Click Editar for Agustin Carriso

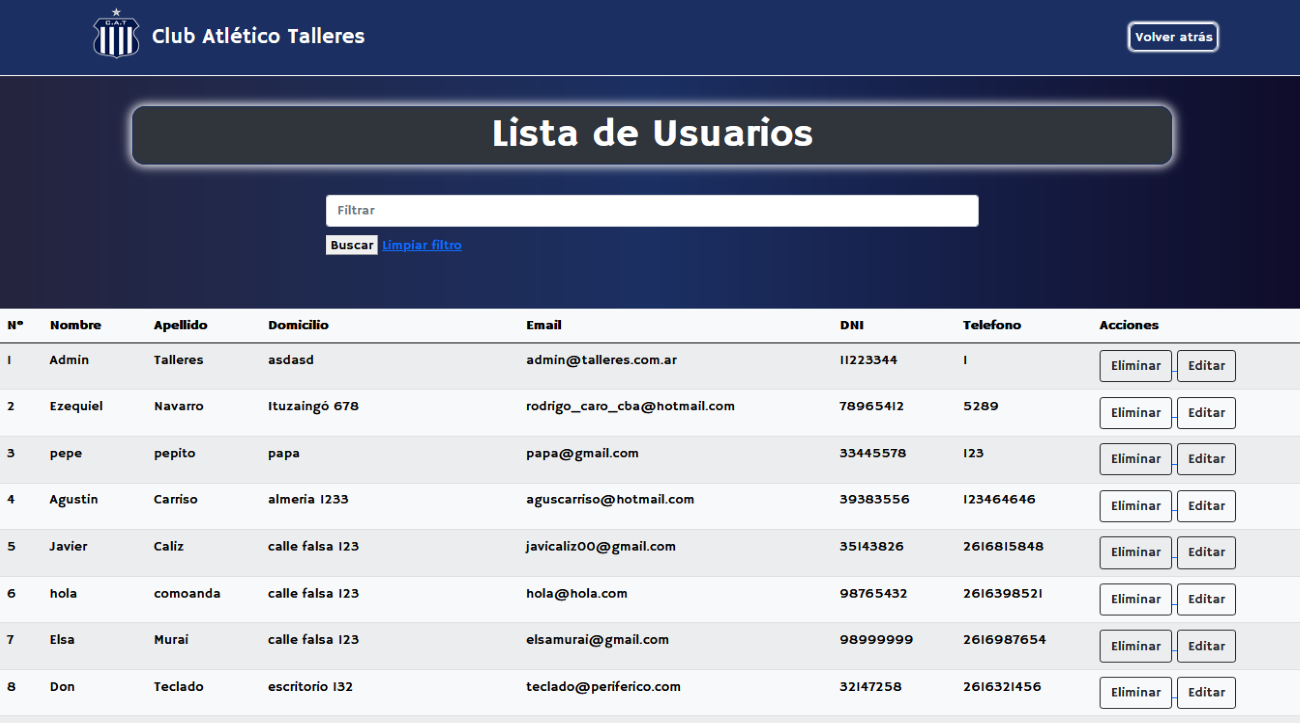point(1206,506)
